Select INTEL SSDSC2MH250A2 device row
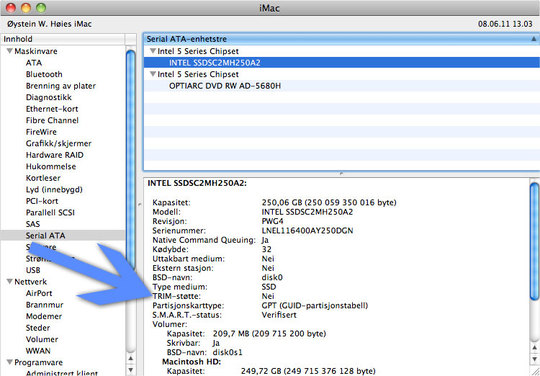 [x=341, y=63]
